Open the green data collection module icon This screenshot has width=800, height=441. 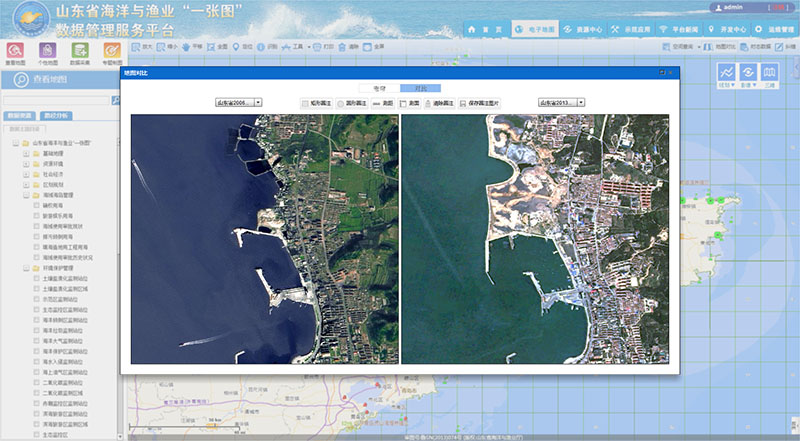80,51
